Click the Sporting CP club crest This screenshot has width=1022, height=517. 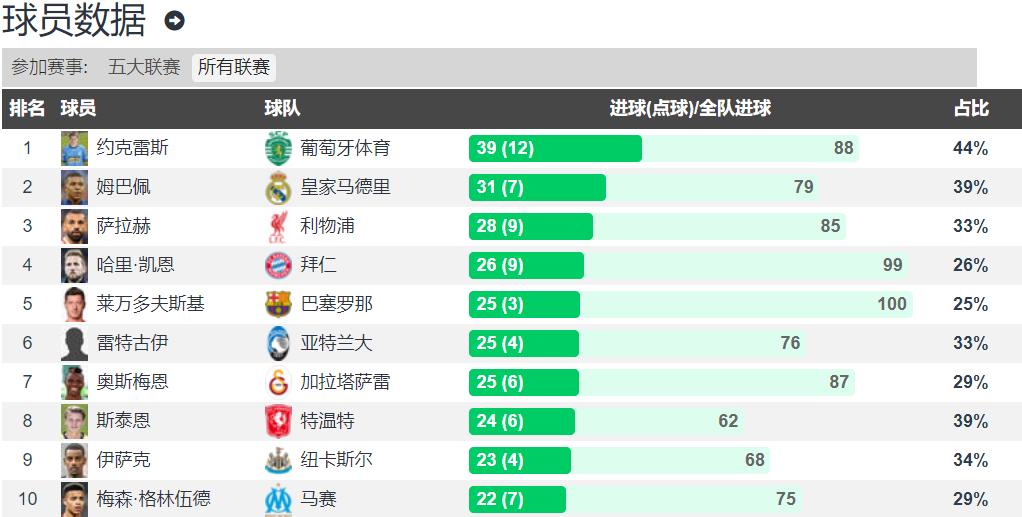(278, 149)
